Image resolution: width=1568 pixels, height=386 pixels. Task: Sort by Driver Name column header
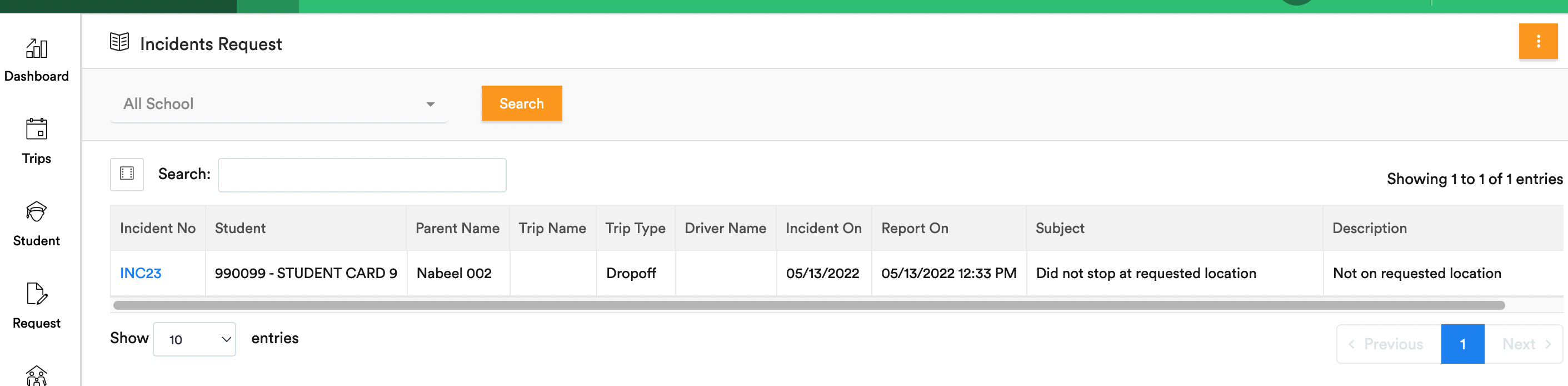tap(726, 228)
